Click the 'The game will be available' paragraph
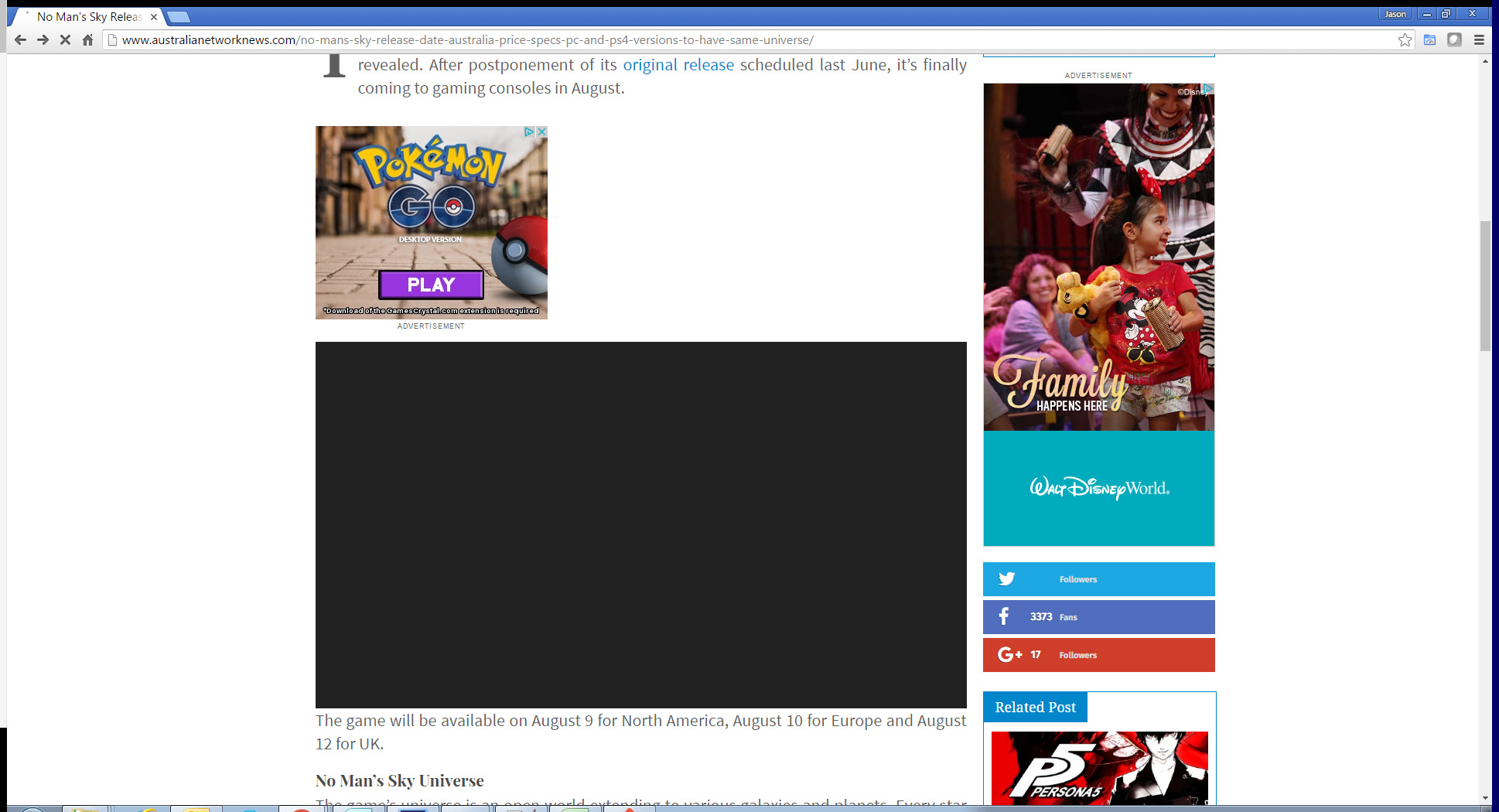1499x812 pixels. 640,732
